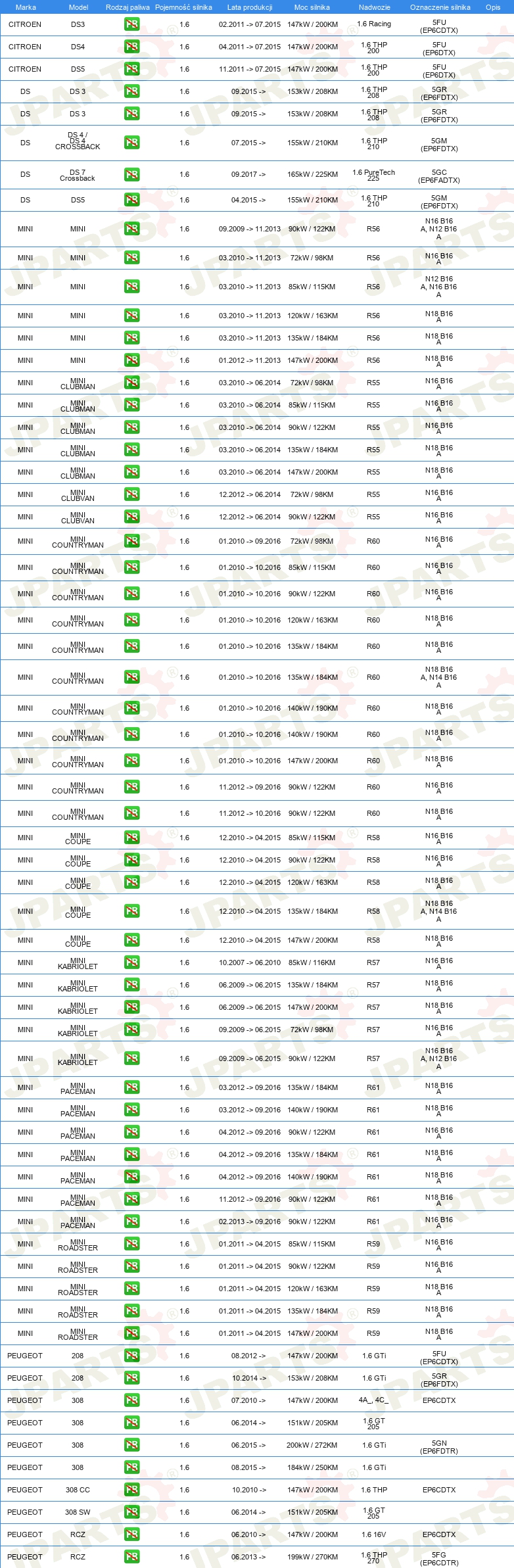Screen dimensions: 514x1568
Task: Click fuel icon in MINI COUNTRYMAN 120kW / 163KM row
Action: 131,620
